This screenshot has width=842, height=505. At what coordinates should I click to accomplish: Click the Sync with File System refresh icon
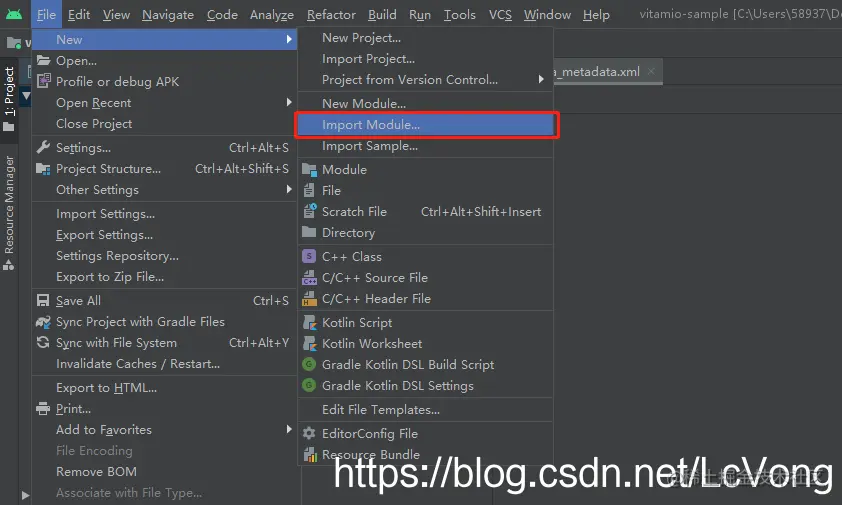pyautogui.click(x=43, y=342)
